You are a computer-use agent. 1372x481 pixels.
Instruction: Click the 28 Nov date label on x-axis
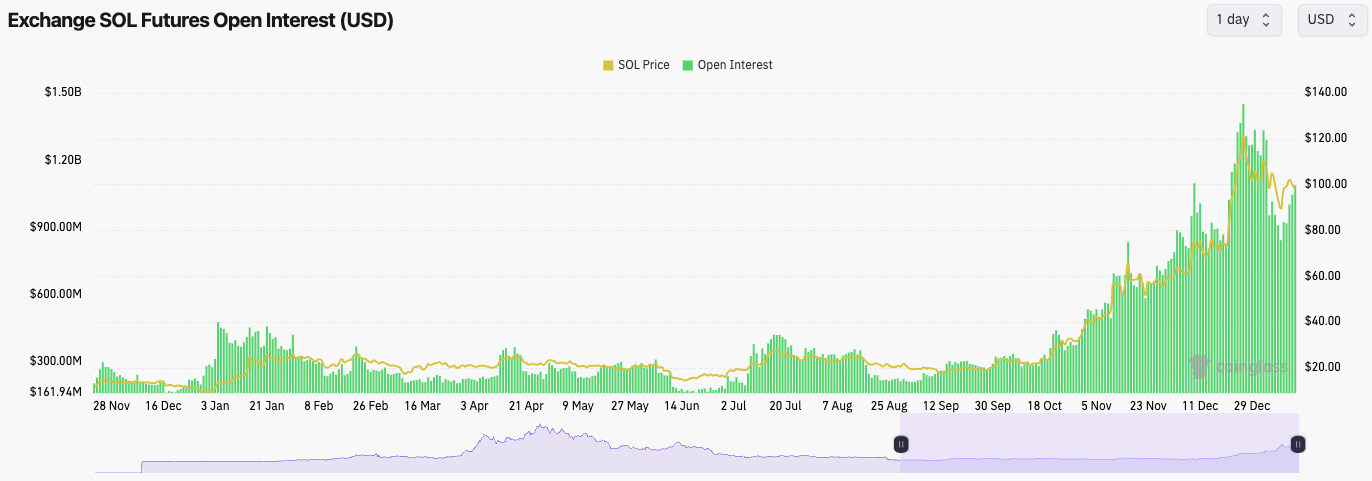pos(111,406)
